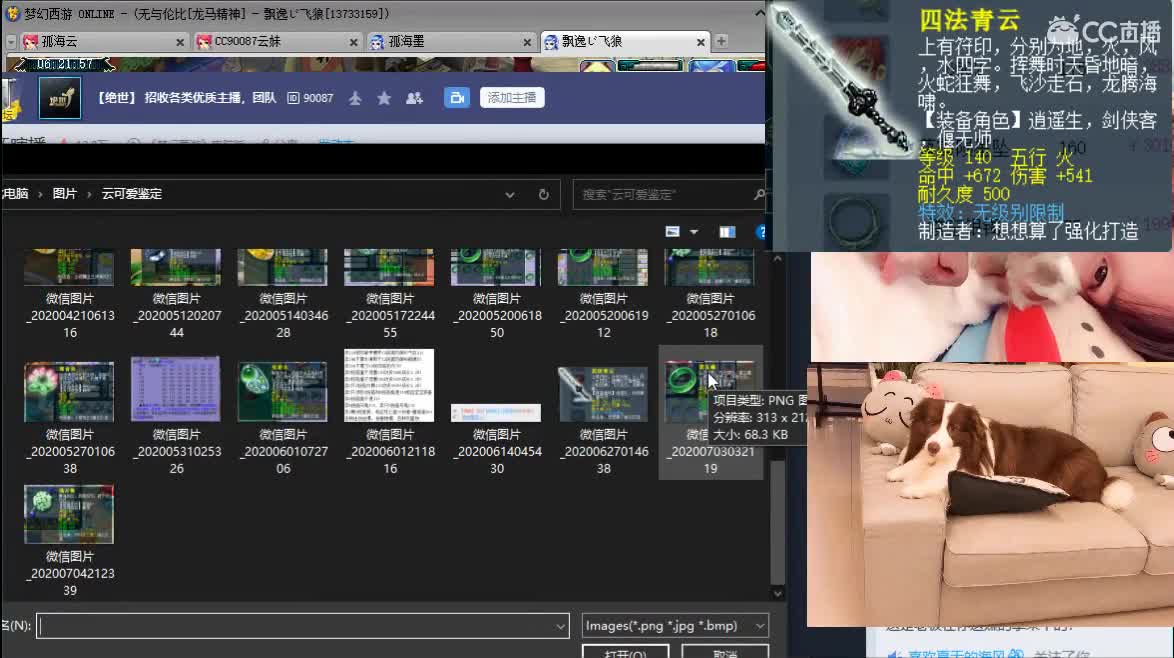Image resolution: width=1174 pixels, height=658 pixels.
Task: Click 云可爱鉴定 folder in breadcrumb
Action: click(x=132, y=194)
